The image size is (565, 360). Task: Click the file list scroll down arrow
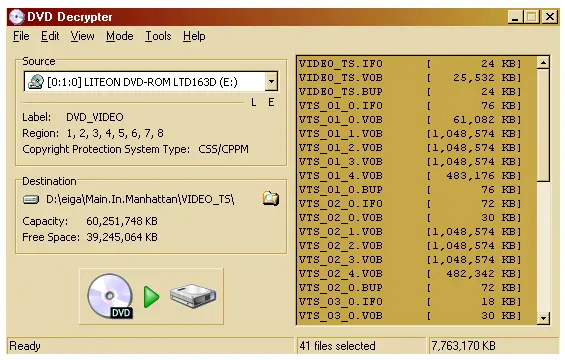click(543, 318)
